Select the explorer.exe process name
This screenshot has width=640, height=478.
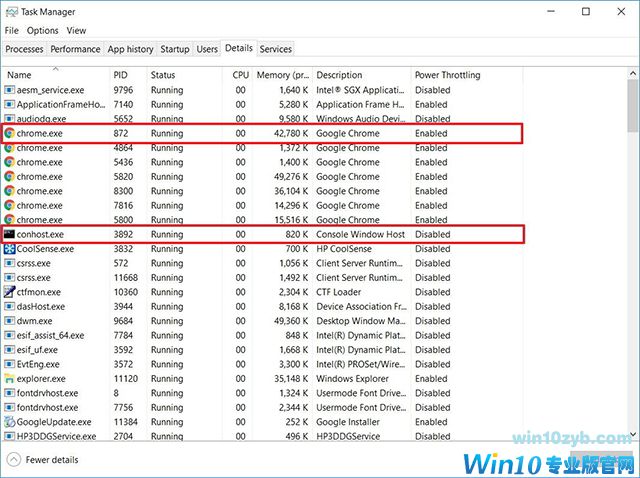tap(41, 379)
